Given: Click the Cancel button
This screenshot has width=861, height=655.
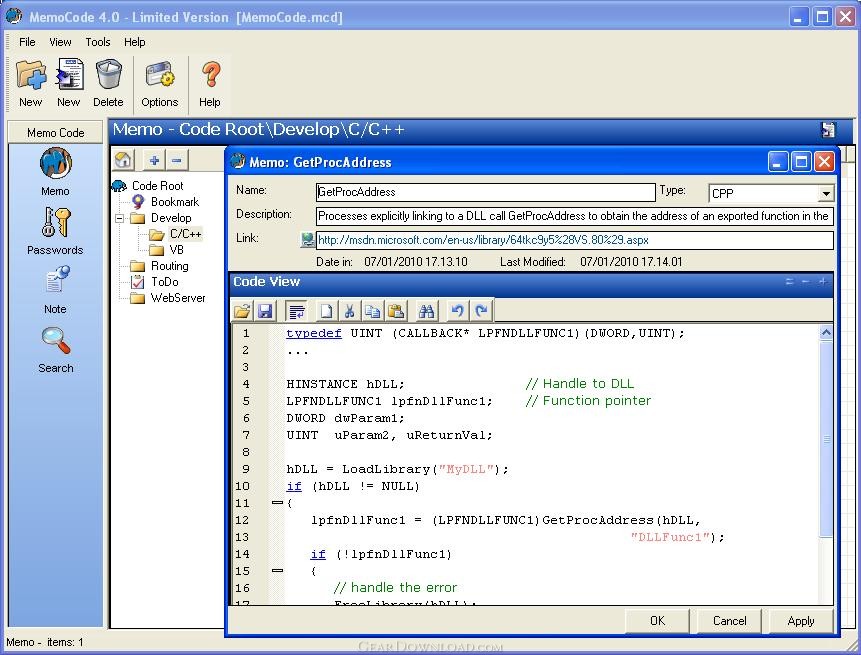Looking at the screenshot, I should pyautogui.click(x=729, y=621).
